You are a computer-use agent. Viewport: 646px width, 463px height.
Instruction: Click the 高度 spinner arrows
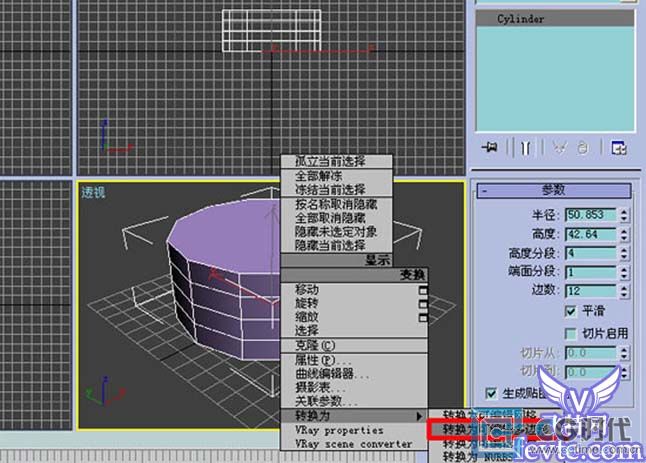coord(624,234)
